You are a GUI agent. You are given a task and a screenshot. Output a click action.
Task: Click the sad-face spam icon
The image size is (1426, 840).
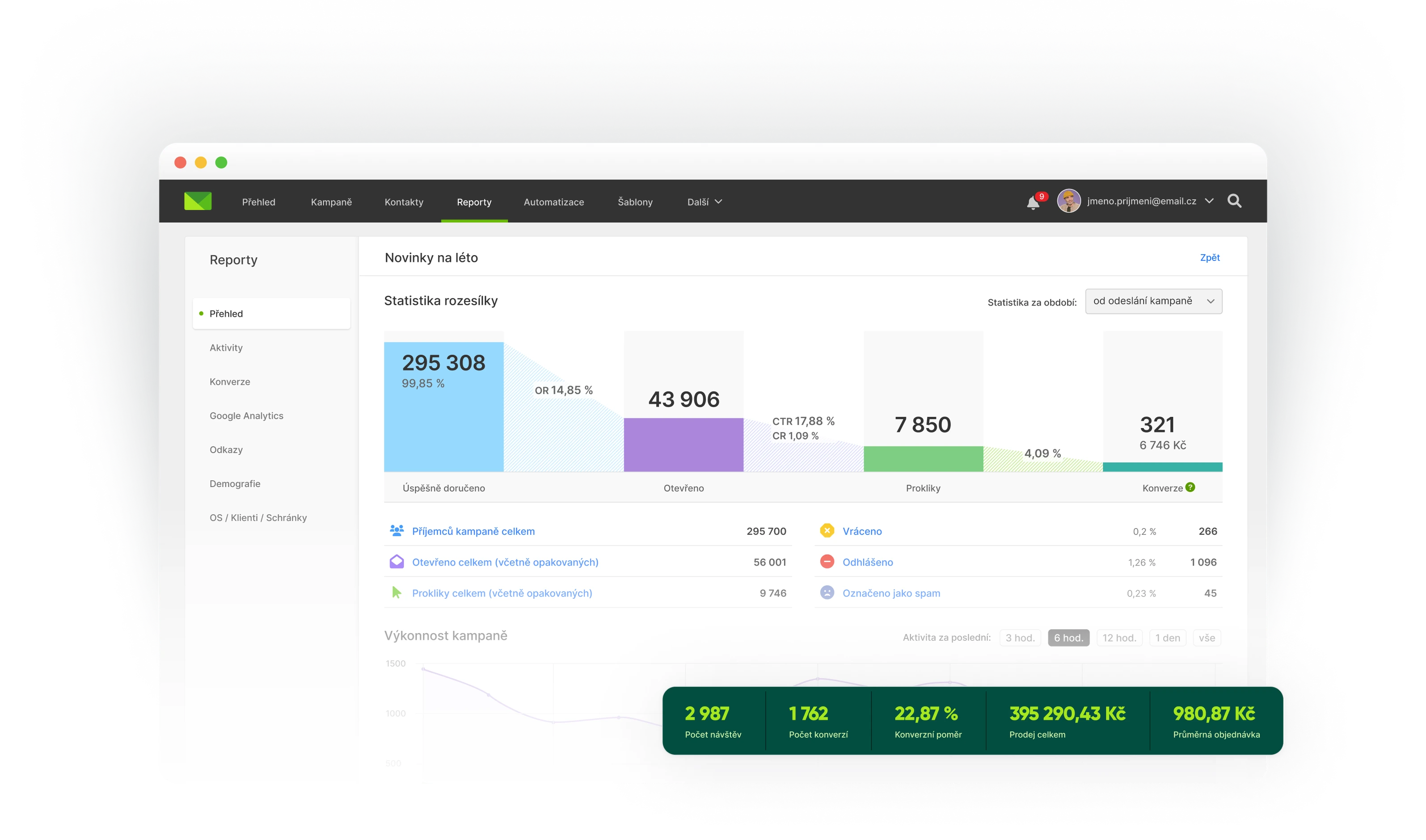(x=827, y=592)
